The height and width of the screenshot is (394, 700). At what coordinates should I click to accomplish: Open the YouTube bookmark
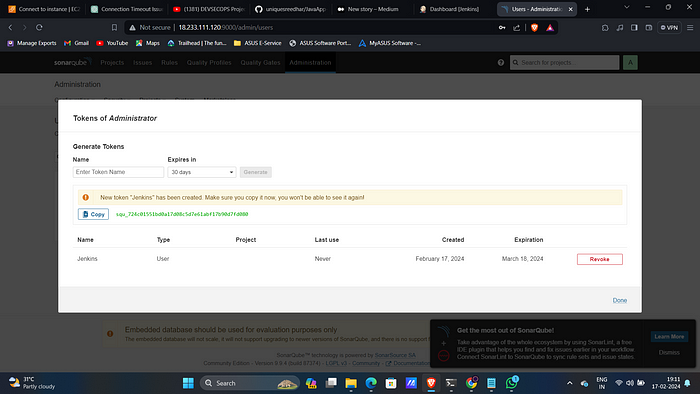[x=112, y=43]
